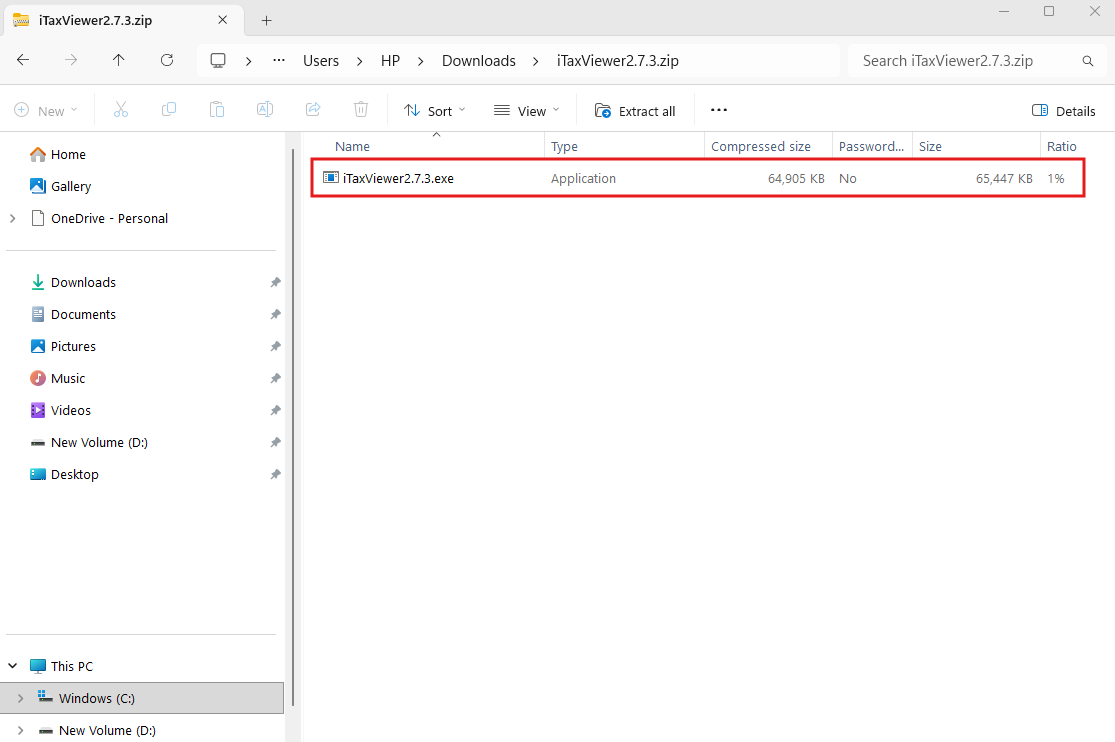Open the Sort dropdown menu
The height and width of the screenshot is (742, 1115).
pyautogui.click(x=435, y=111)
